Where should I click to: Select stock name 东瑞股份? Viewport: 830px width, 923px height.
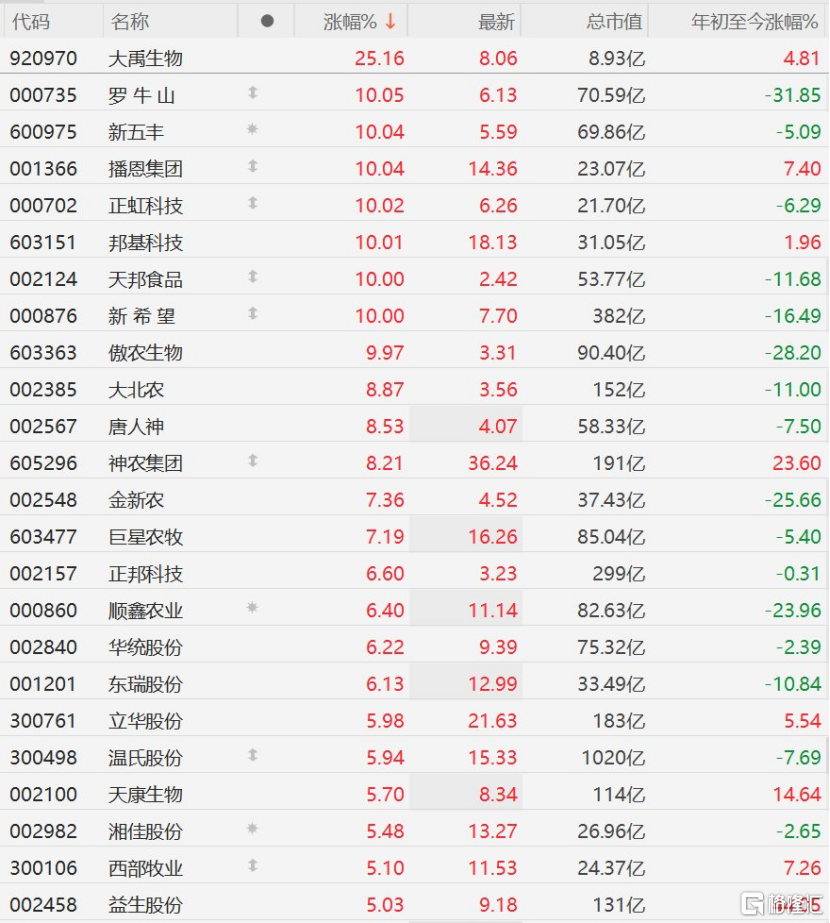(145, 684)
